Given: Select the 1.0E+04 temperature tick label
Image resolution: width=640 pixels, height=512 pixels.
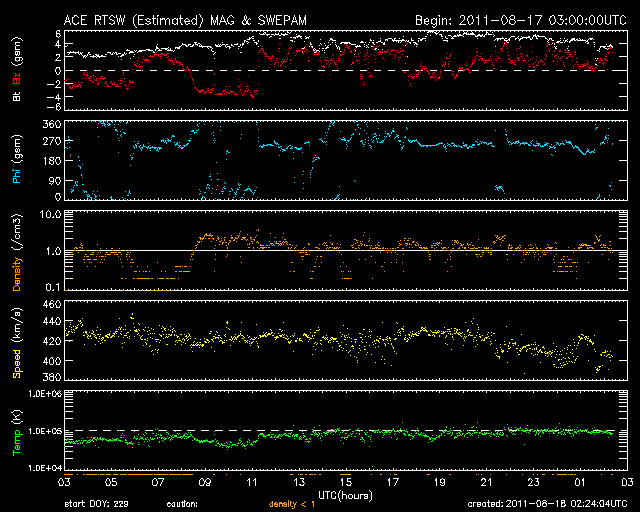Looking at the screenshot, I should [x=45, y=468].
